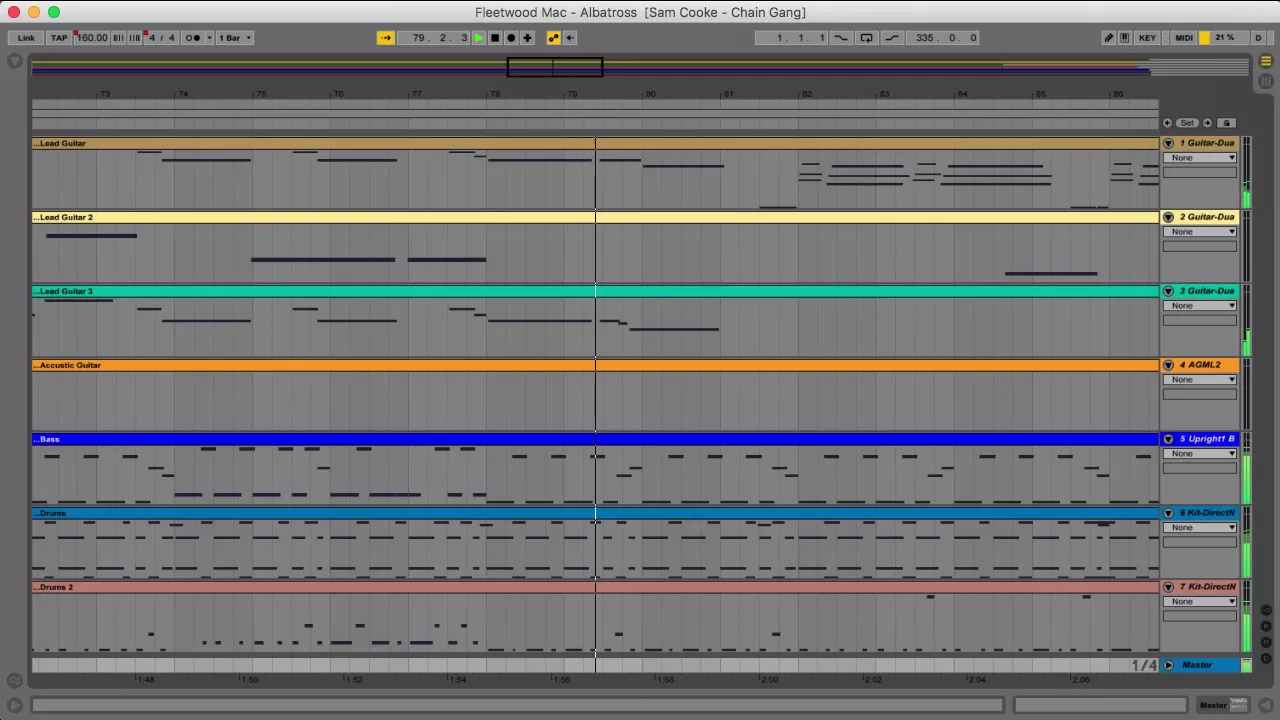Toggle the Loop switch

[x=866, y=38]
